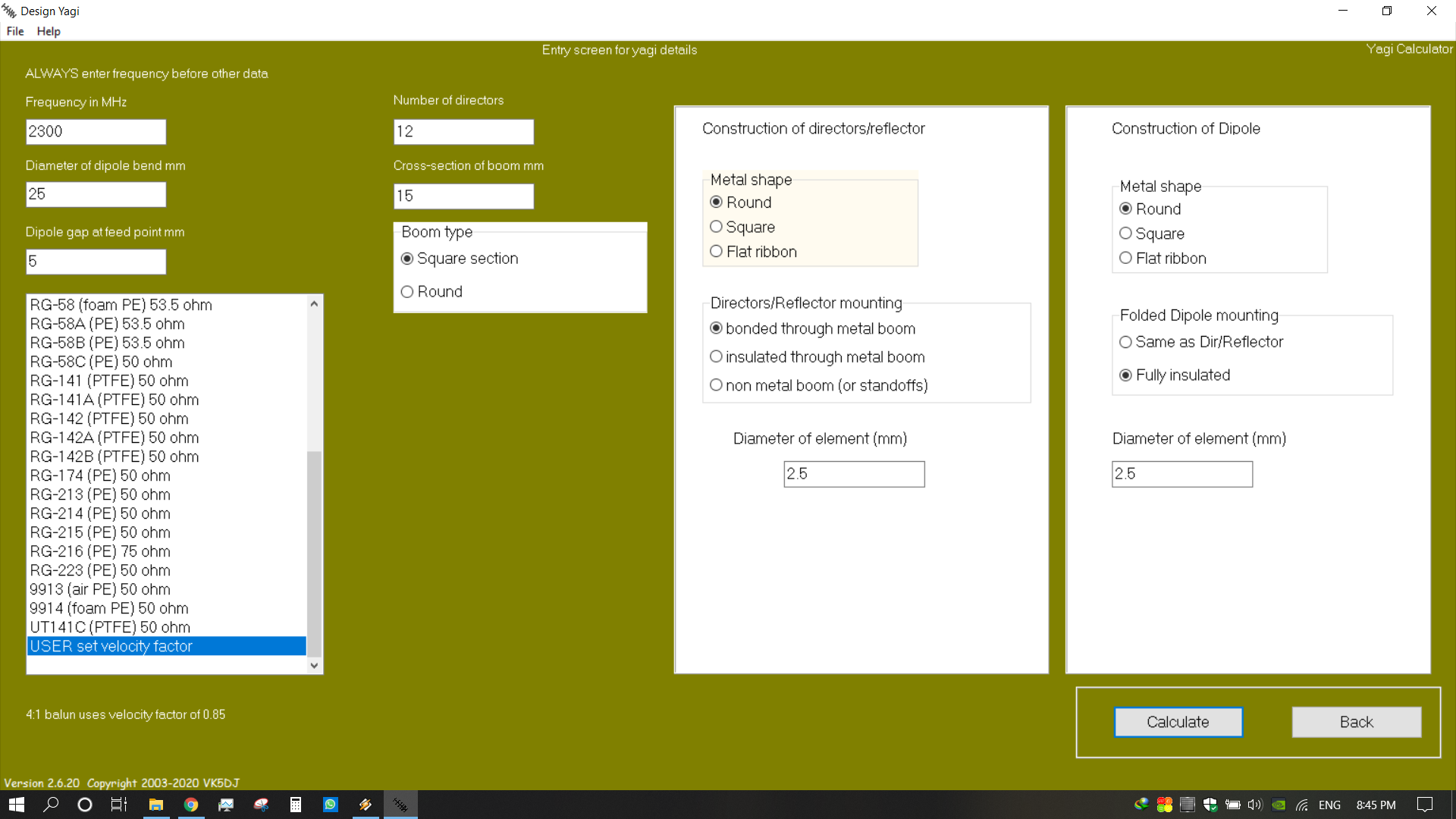Open the File menu
The height and width of the screenshot is (819, 1456).
point(14,31)
